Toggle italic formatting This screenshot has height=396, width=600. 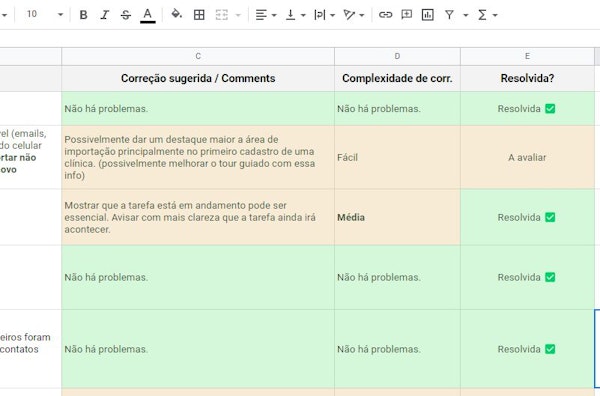pos(104,15)
